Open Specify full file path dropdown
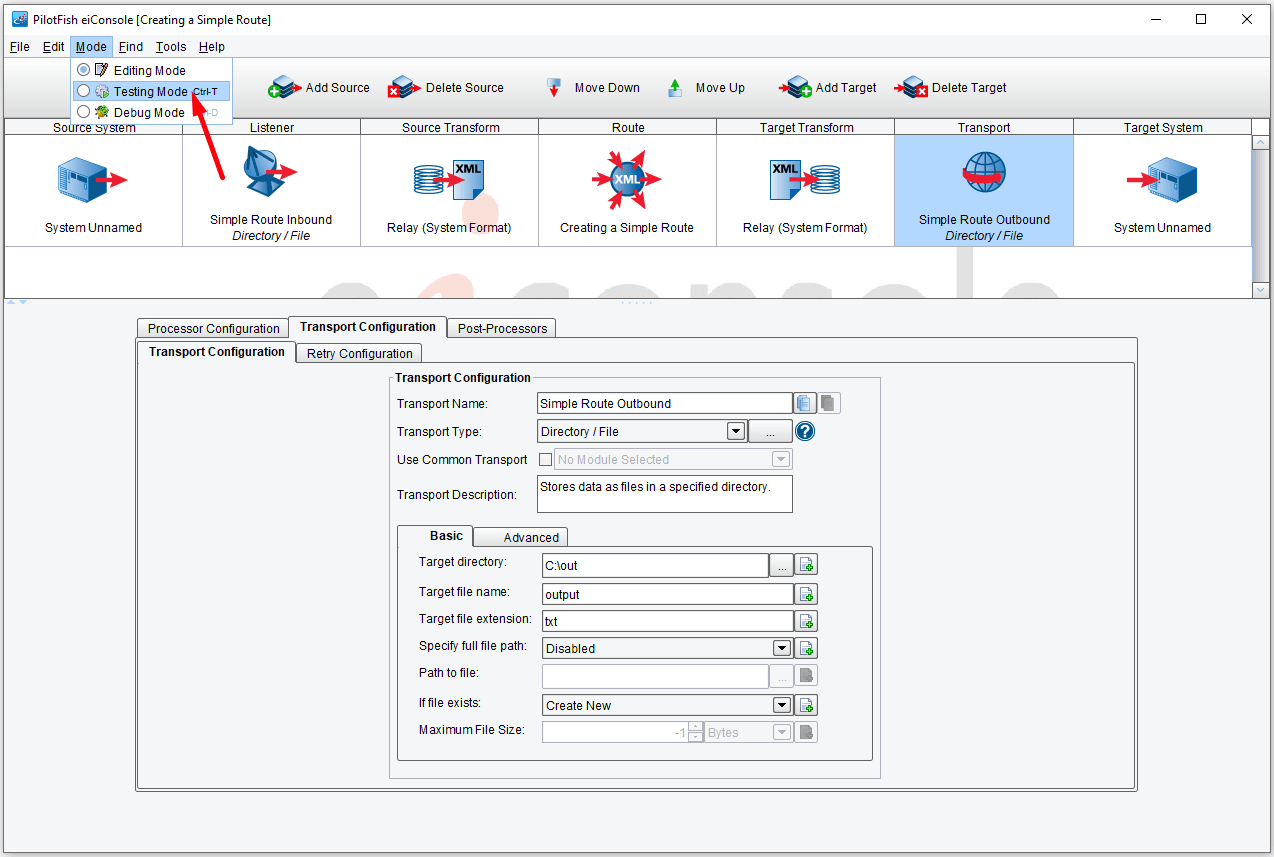This screenshot has width=1274, height=857. [x=782, y=648]
